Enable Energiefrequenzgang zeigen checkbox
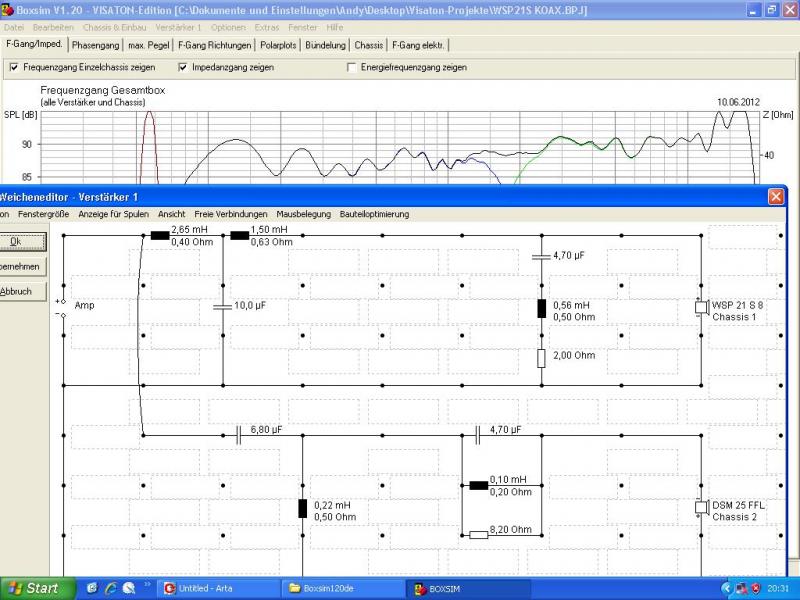Viewport: 800px width, 600px height. [x=352, y=67]
